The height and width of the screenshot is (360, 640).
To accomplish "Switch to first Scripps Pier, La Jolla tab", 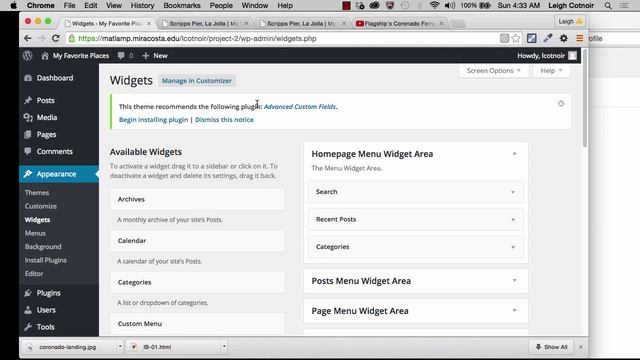I will tap(203, 24).
